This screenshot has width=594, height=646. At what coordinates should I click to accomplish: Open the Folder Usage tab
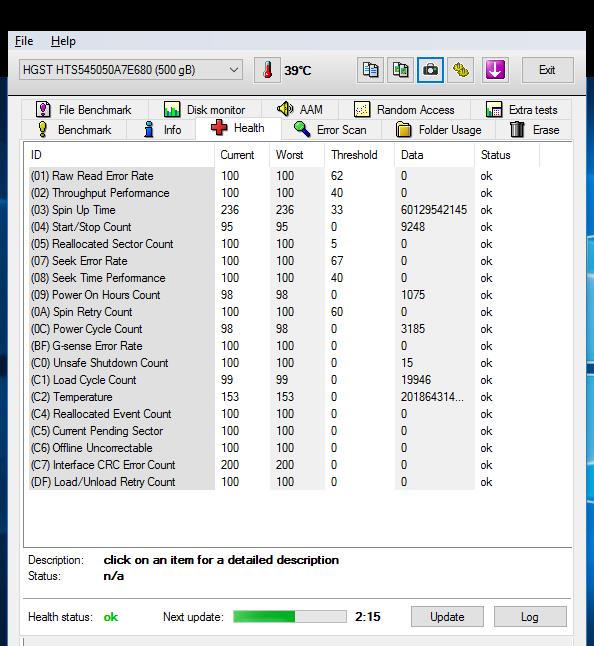[x=439, y=130]
